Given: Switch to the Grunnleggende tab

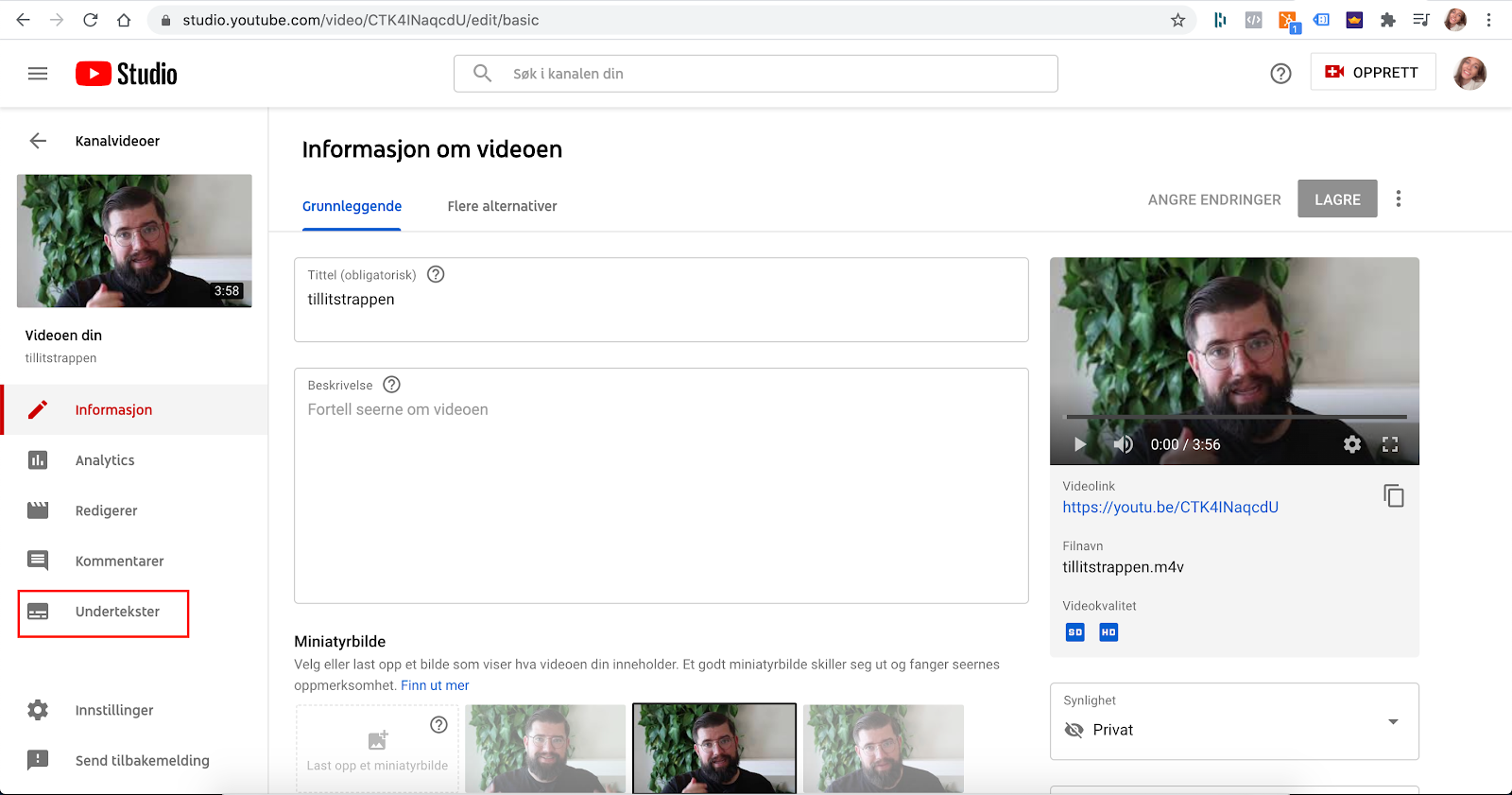Looking at the screenshot, I should click(x=352, y=206).
